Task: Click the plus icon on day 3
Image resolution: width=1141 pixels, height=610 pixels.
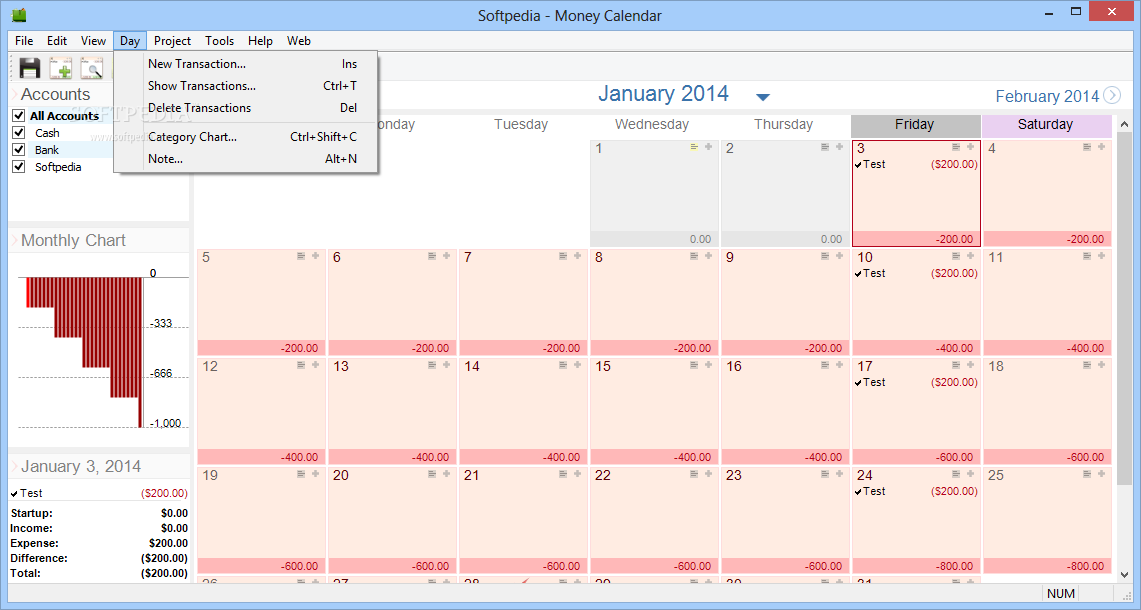Action: (x=971, y=147)
